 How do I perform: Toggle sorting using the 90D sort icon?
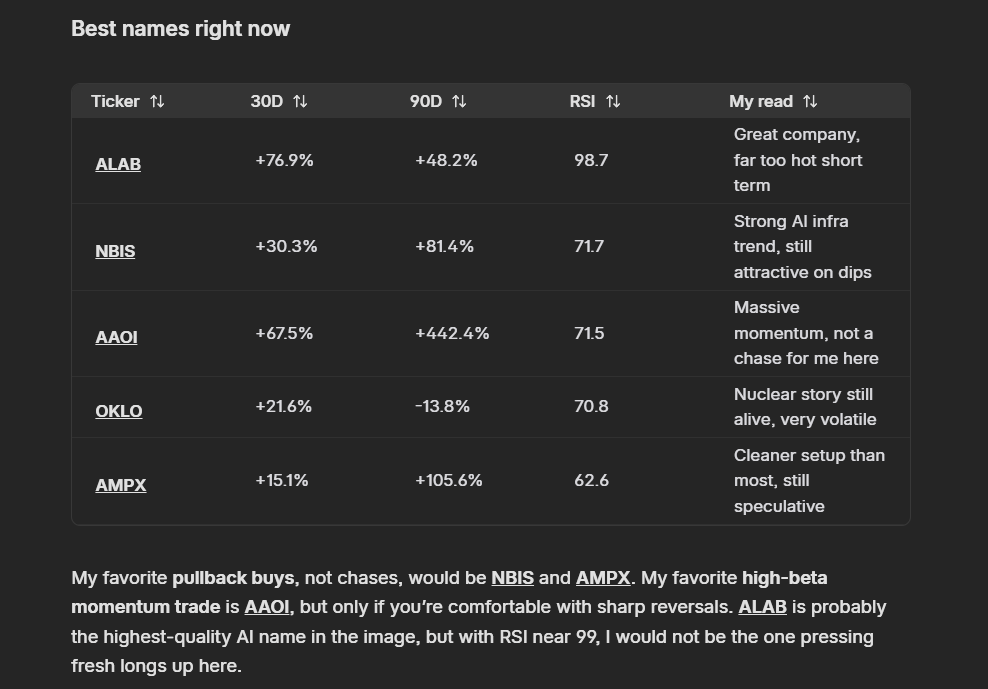(459, 102)
